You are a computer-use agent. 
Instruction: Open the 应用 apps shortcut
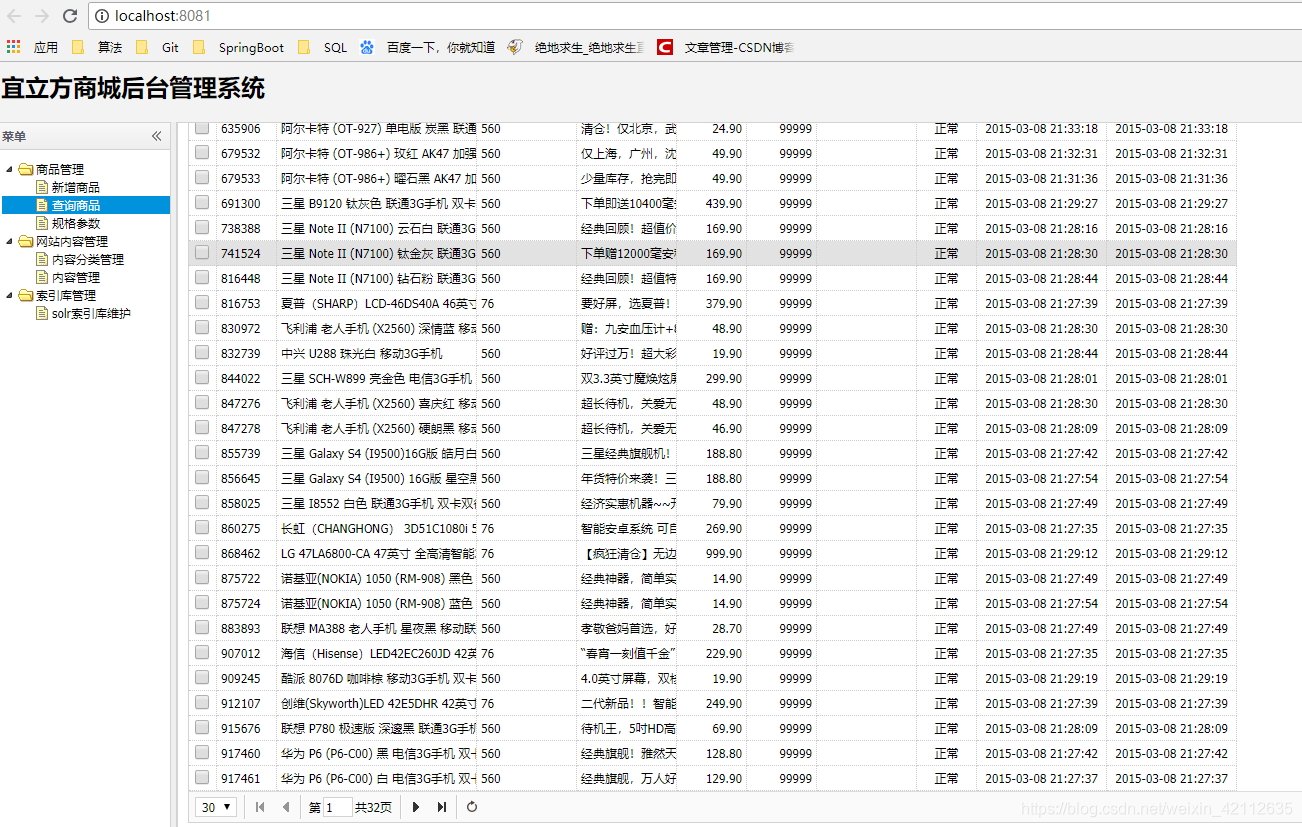[32, 47]
